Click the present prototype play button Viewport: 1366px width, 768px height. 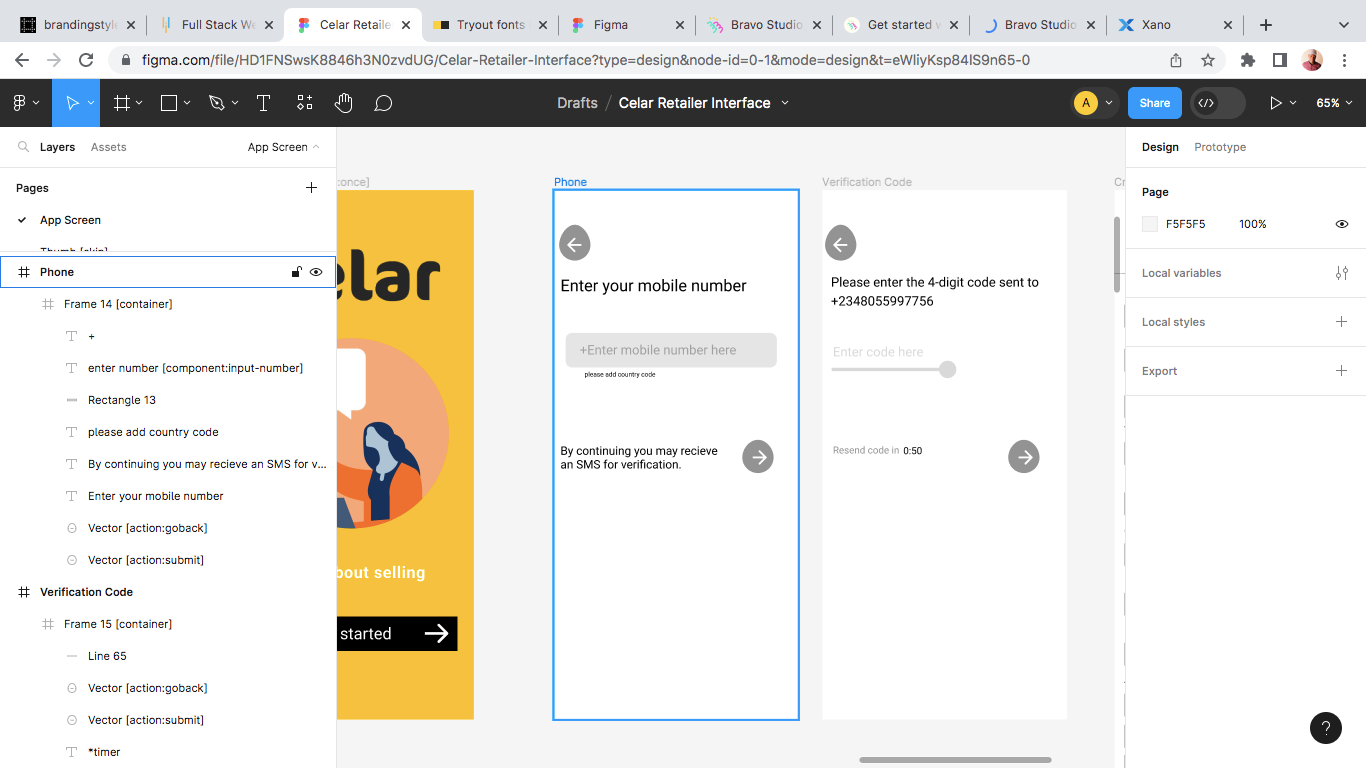1275,103
